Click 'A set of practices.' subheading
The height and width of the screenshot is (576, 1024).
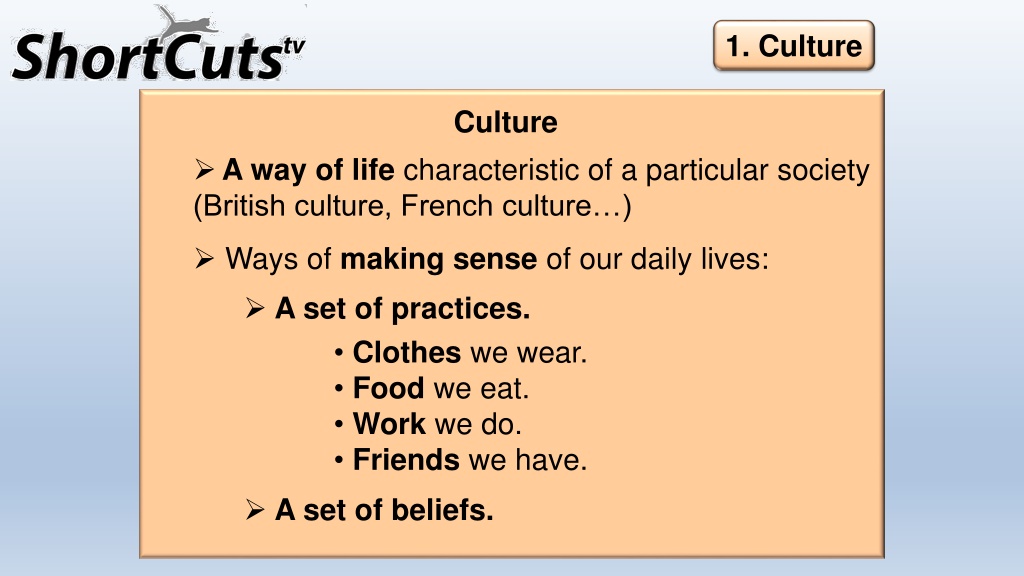point(402,309)
